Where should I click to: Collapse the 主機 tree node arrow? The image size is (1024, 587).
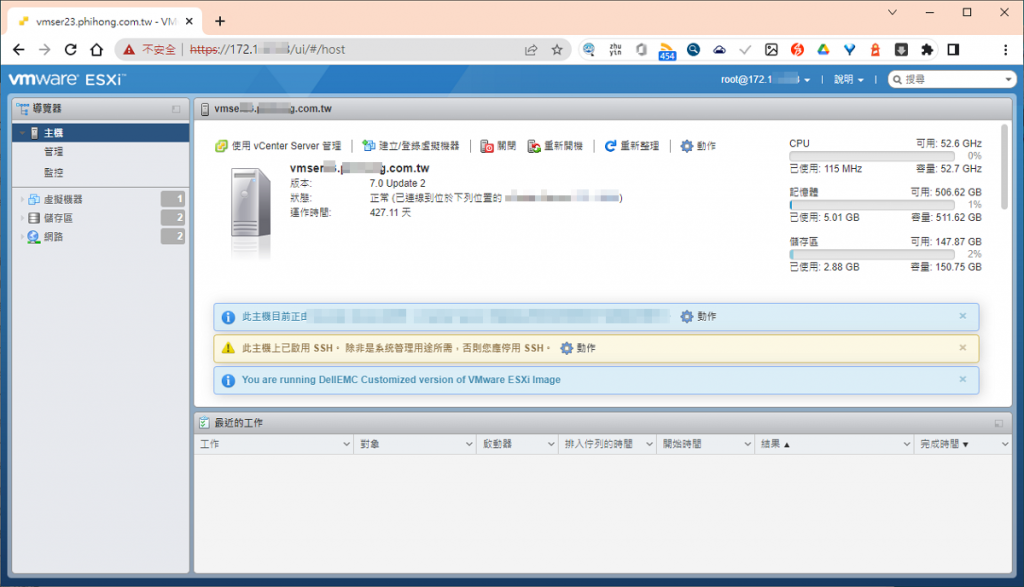point(22,133)
